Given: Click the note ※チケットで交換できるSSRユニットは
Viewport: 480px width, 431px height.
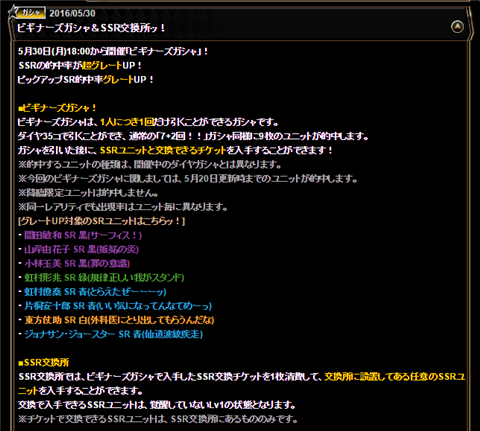Looking at the screenshot, I should pos(158,419).
